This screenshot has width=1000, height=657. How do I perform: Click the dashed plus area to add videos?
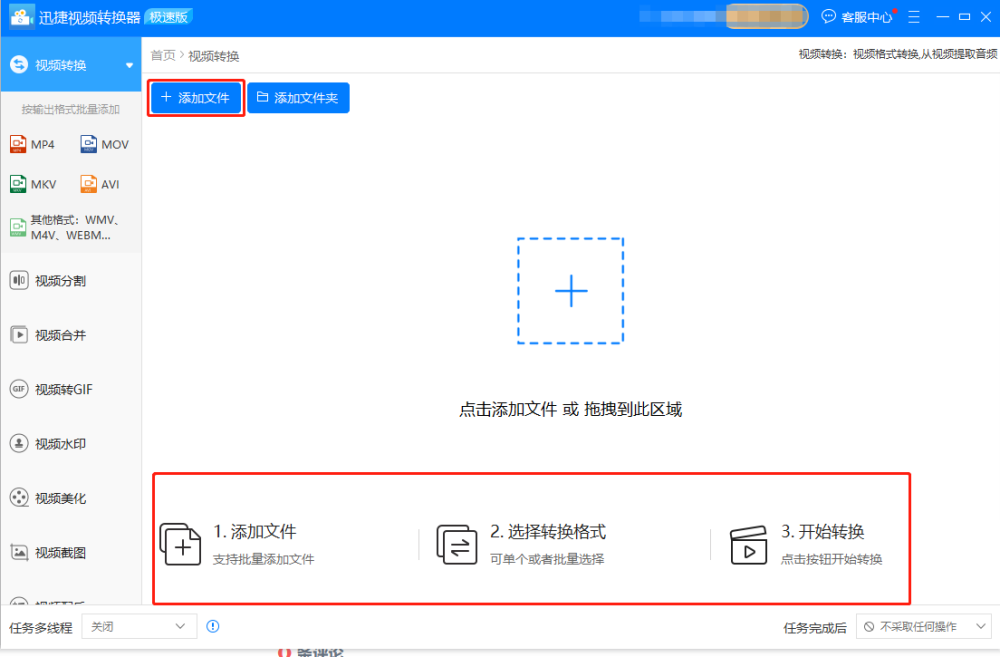coord(571,291)
